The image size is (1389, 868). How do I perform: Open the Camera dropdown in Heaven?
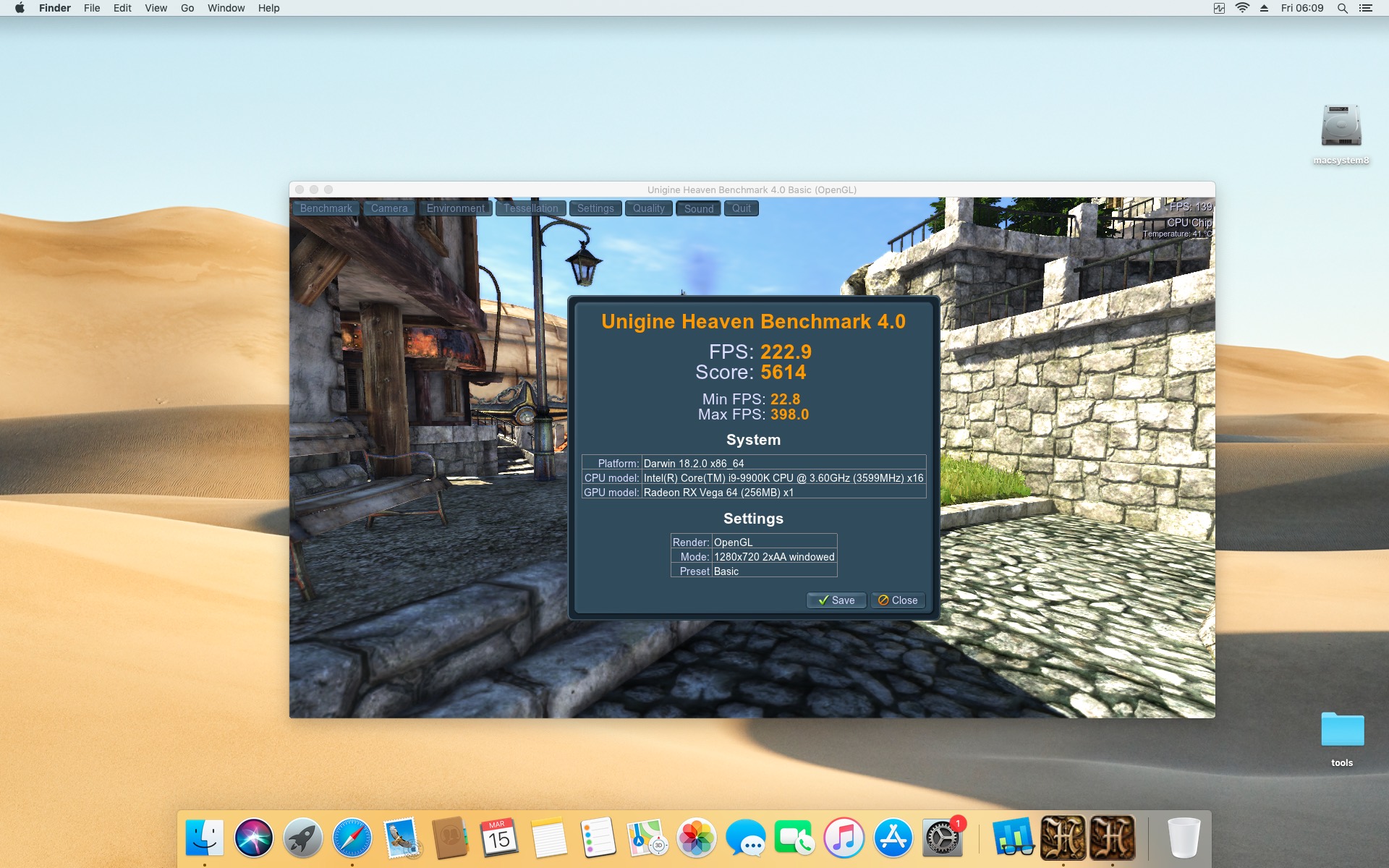click(x=389, y=208)
